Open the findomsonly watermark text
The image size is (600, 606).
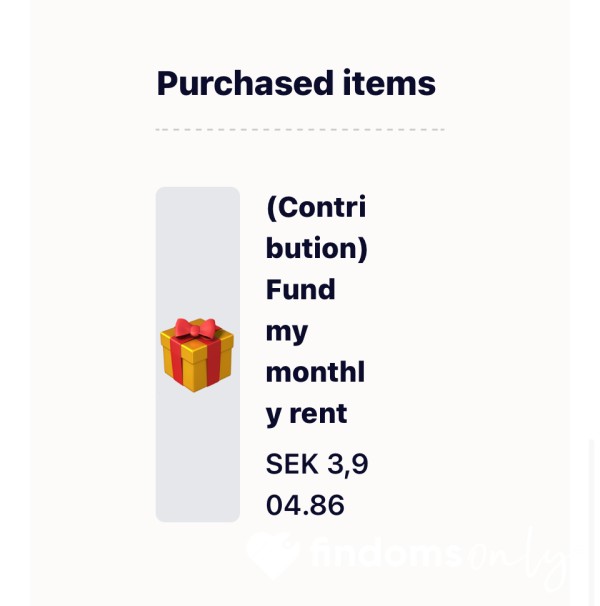(406, 555)
